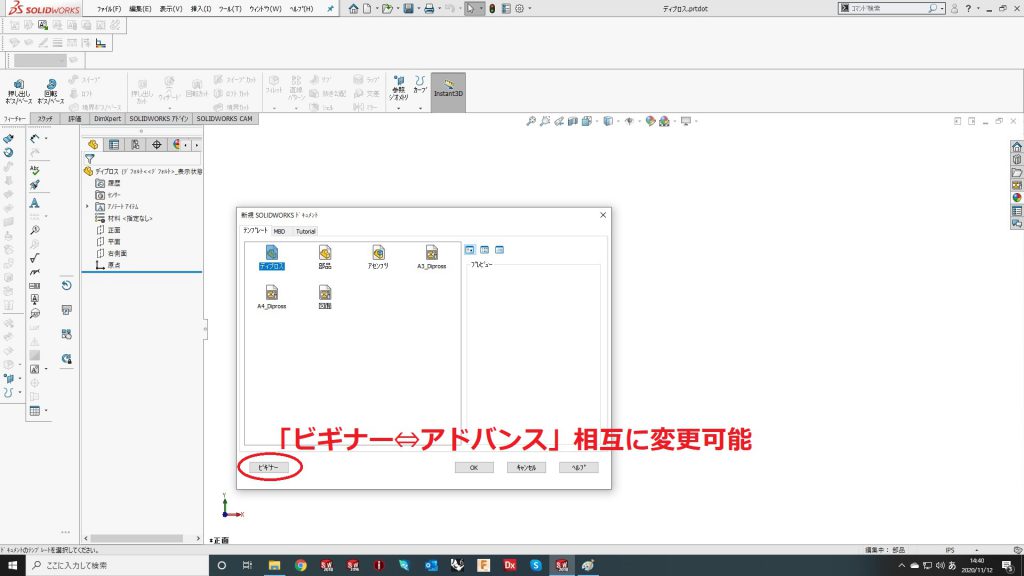Viewport: 1024px width, 576px height.
Task: Open the DisplayManager color sphere tab
Action: click(x=176, y=144)
